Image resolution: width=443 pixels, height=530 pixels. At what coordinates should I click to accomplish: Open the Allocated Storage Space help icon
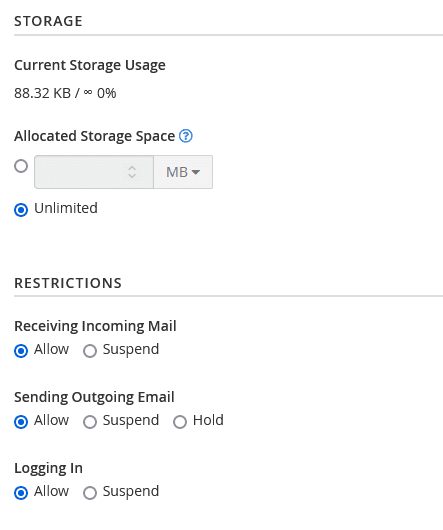click(186, 136)
